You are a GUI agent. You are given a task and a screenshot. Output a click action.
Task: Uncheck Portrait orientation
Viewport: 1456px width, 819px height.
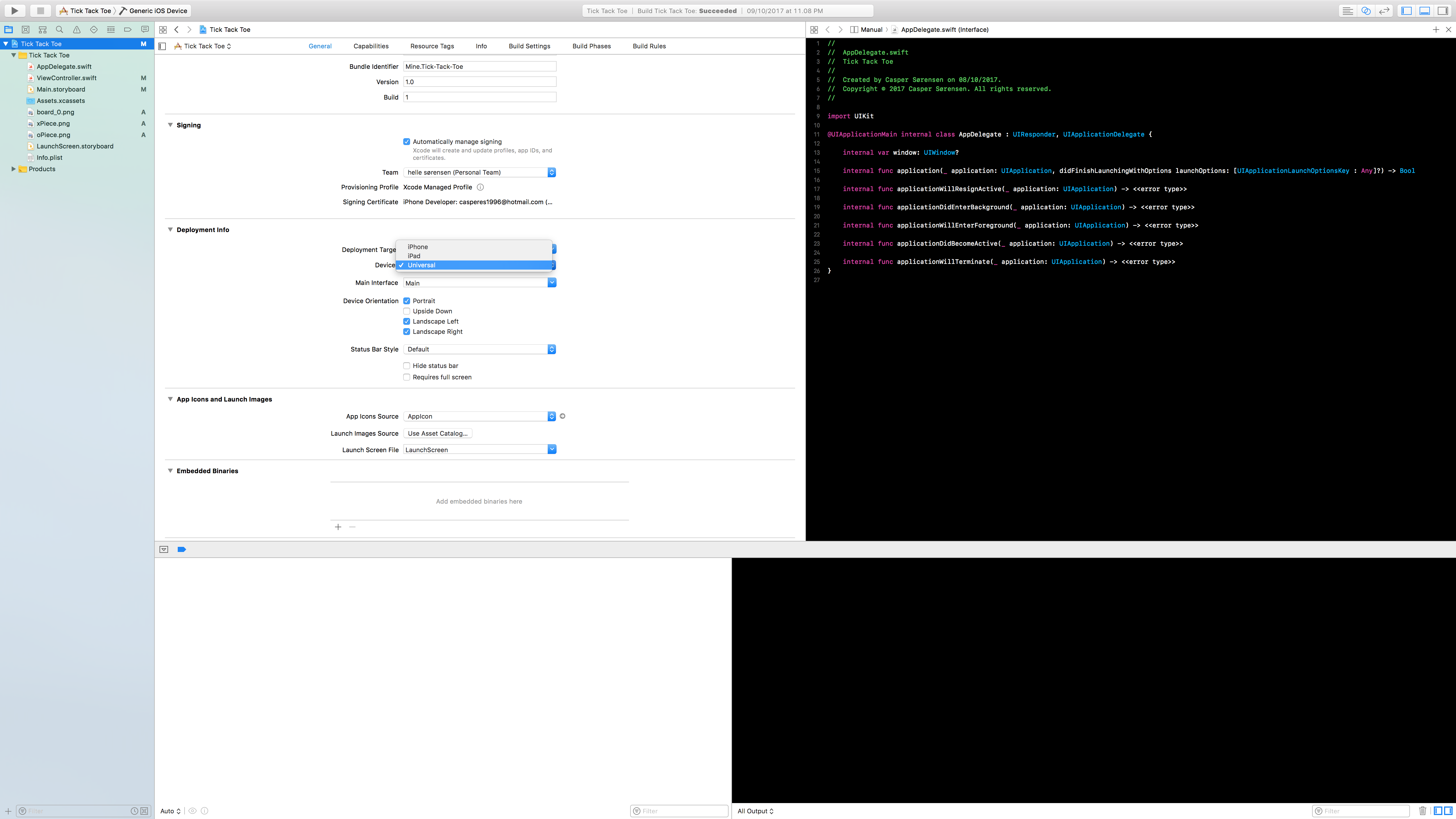(x=406, y=301)
